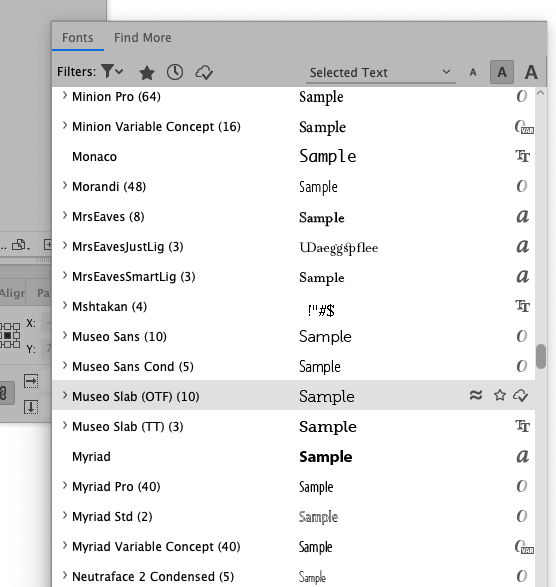Image resolution: width=556 pixels, height=587 pixels.
Task: Click the Type 1 icon on Myriad row
Action: tap(523, 456)
